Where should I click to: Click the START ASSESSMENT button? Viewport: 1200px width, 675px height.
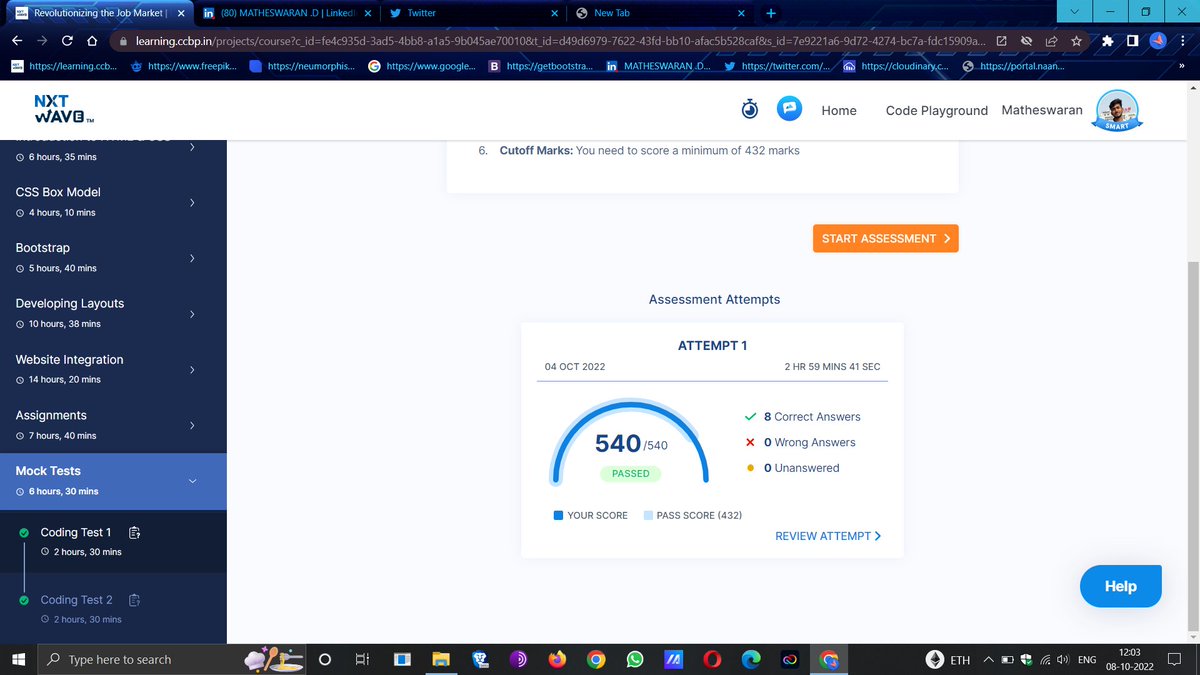[886, 239]
